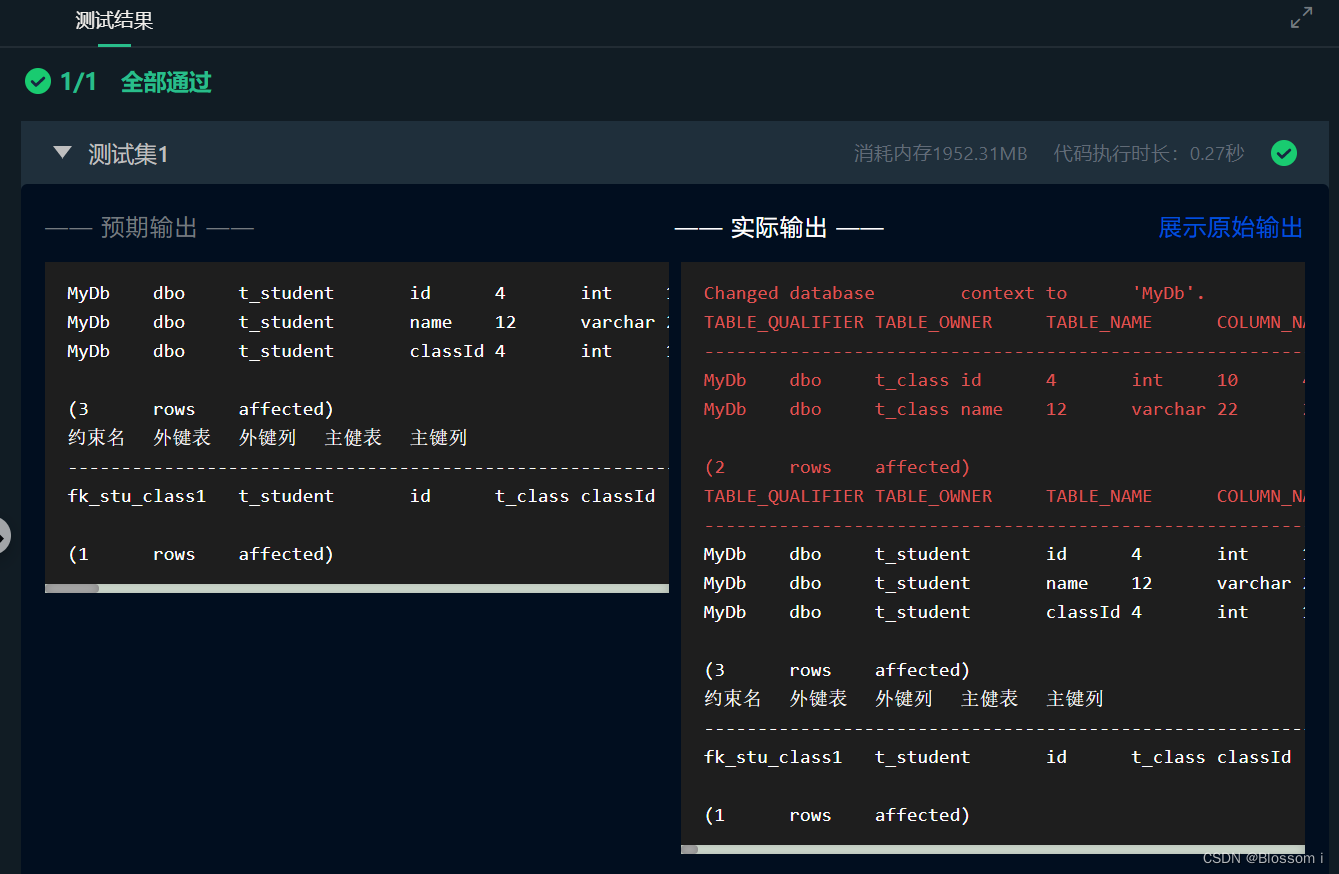Click the 预期输出 heading
The height and width of the screenshot is (874, 1339).
pyautogui.click(x=149, y=228)
